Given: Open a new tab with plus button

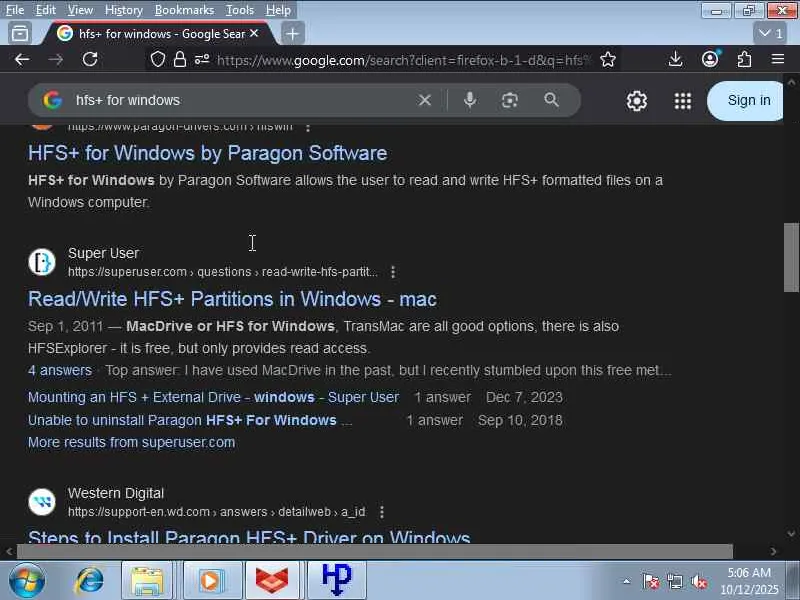Looking at the screenshot, I should [x=292, y=34].
